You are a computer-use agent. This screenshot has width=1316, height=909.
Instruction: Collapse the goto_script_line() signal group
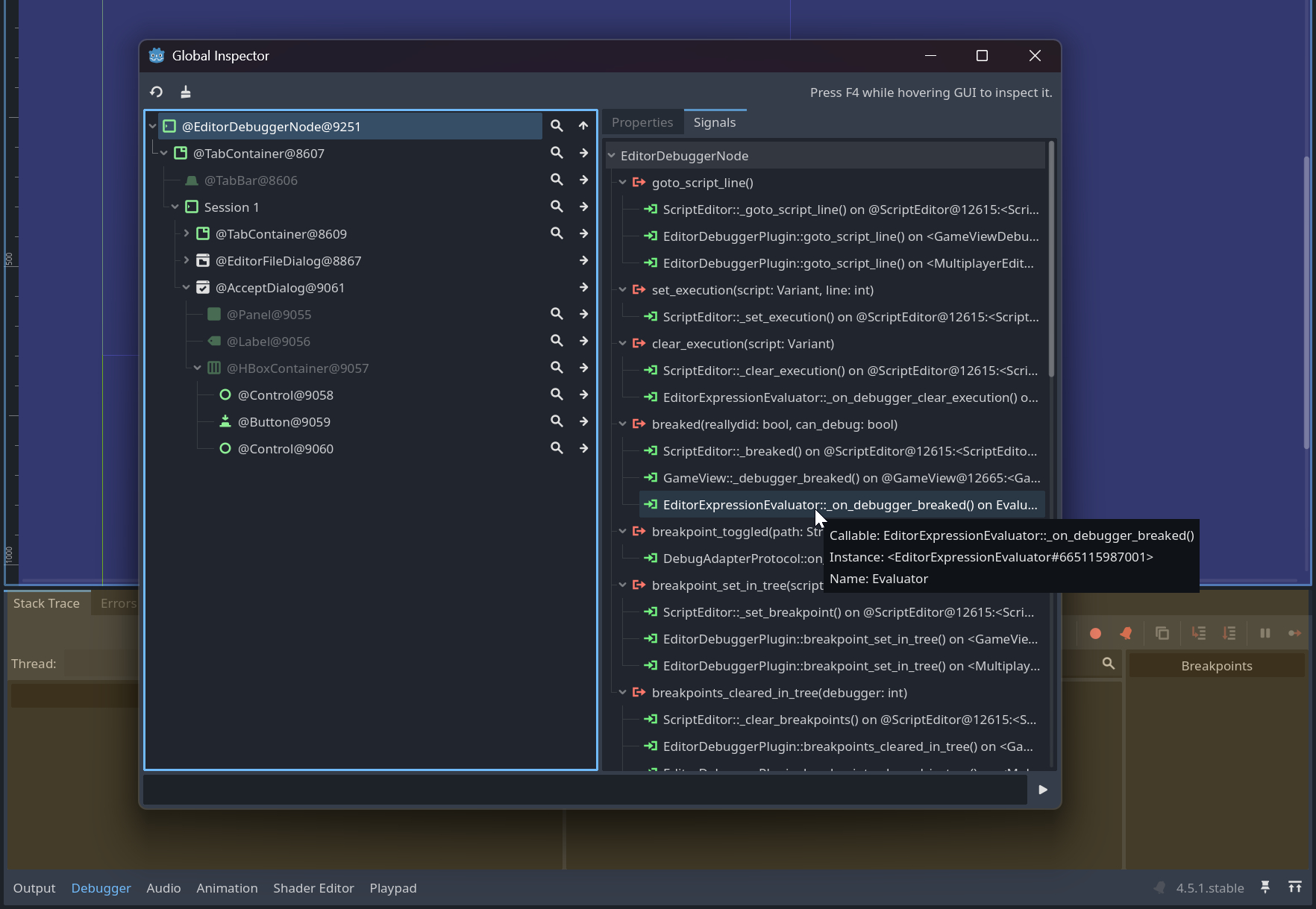(x=622, y=183)
